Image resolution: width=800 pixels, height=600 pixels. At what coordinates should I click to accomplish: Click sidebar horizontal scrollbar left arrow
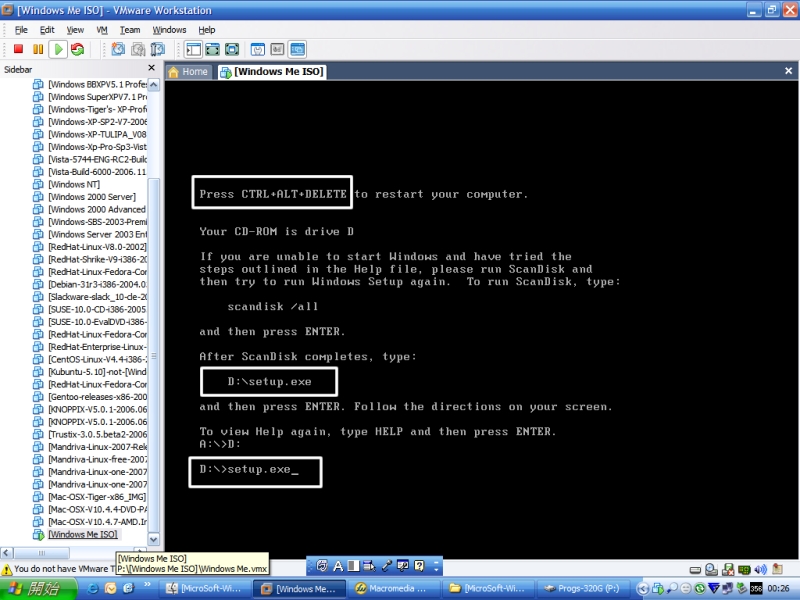click(x=7, y=553)
